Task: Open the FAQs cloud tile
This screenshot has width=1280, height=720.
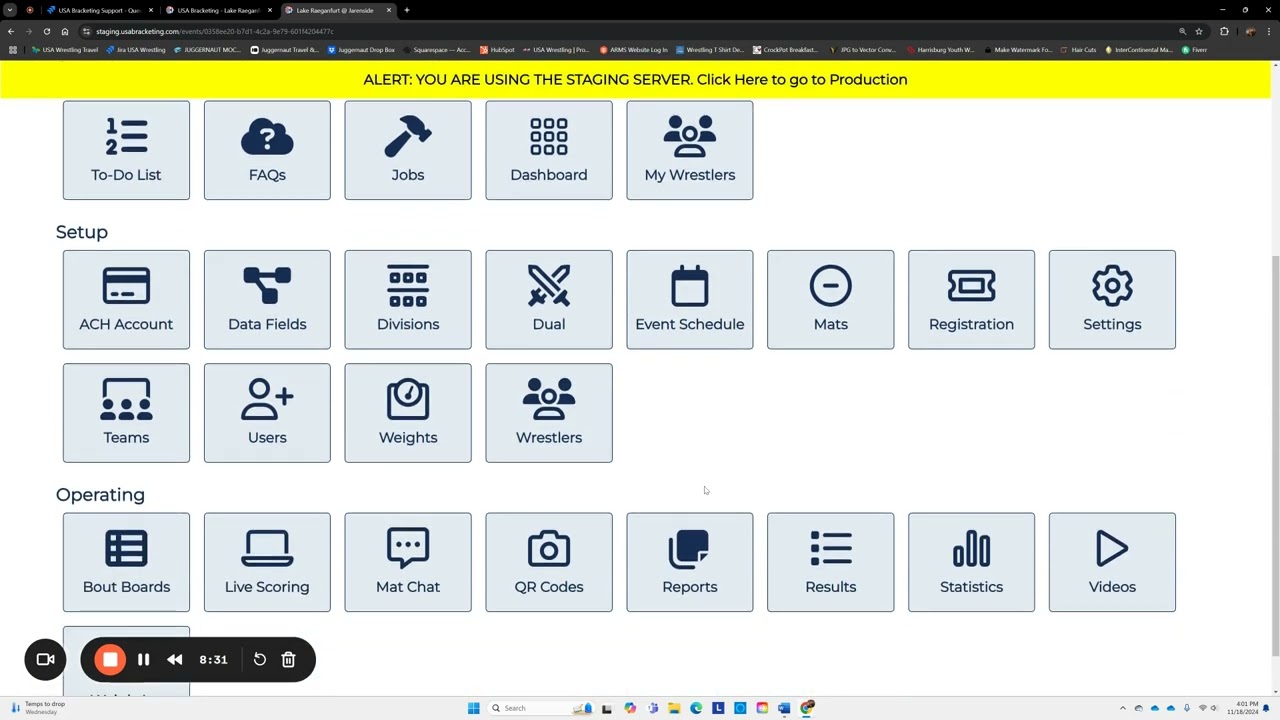Action: point(267,150)
